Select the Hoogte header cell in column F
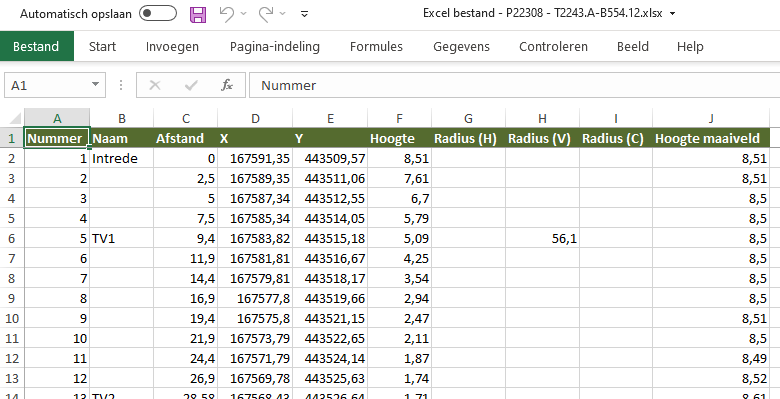 (x=399, y=138)
